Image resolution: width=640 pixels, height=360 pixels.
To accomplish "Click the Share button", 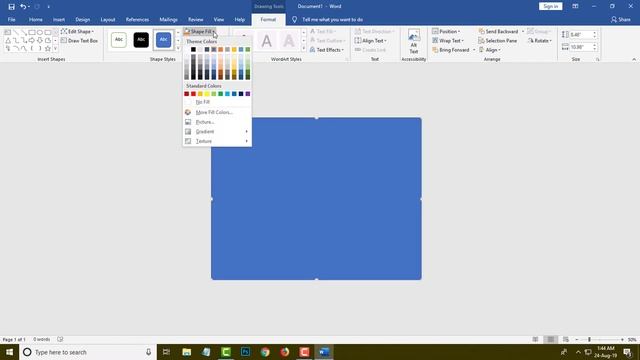I will (620, 20).
